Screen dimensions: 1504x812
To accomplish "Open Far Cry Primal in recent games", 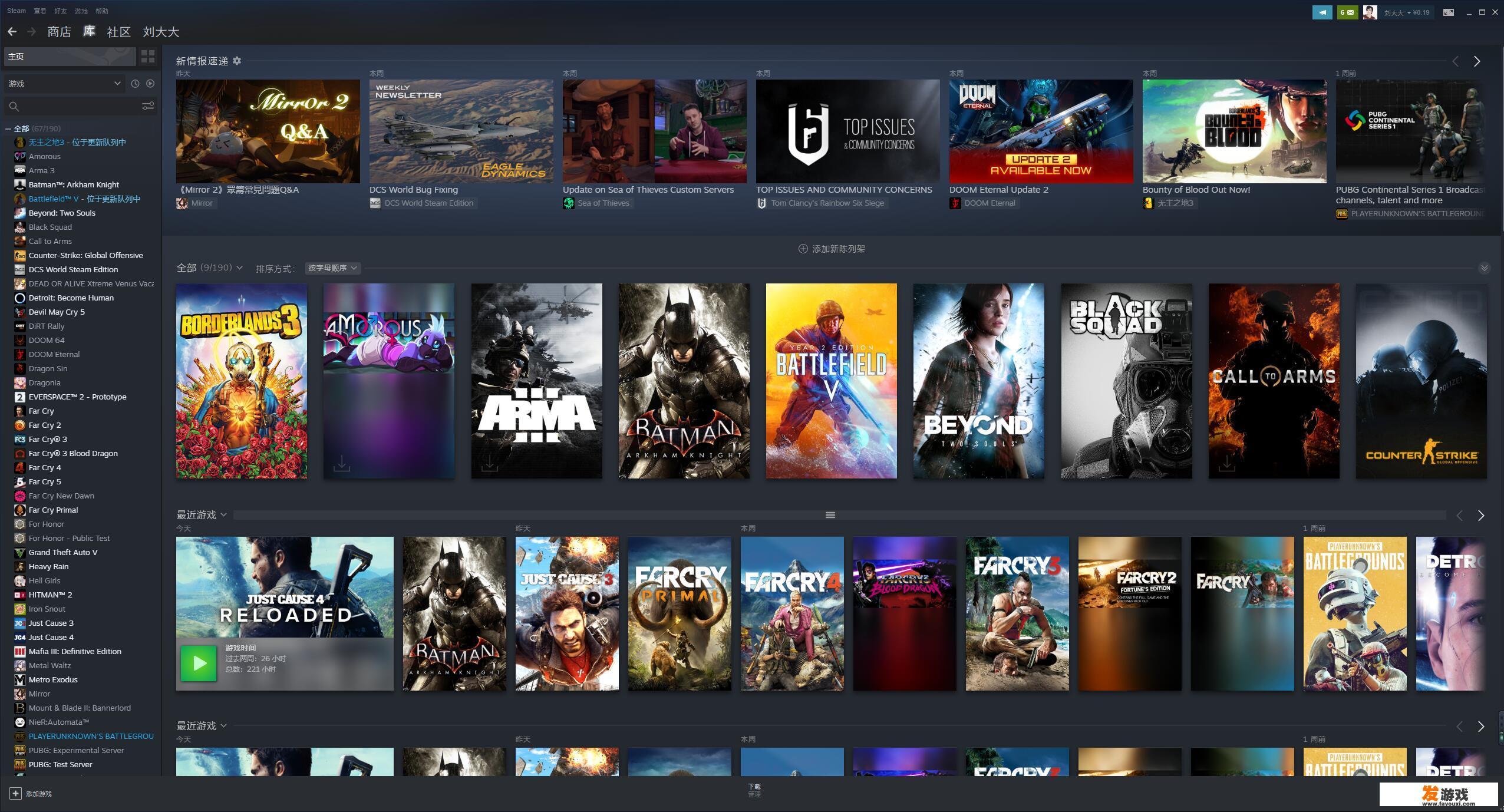I will click(680, 613).
